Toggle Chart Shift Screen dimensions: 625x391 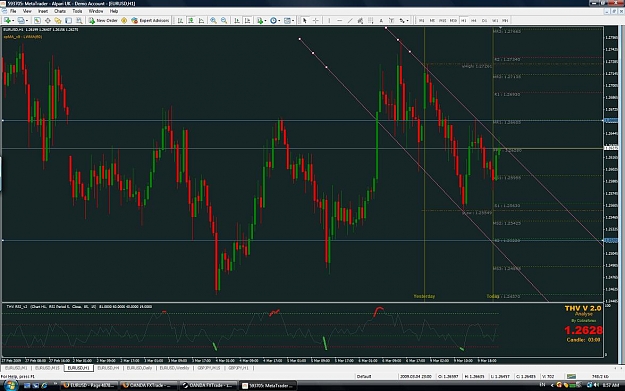tap(247, 20)
